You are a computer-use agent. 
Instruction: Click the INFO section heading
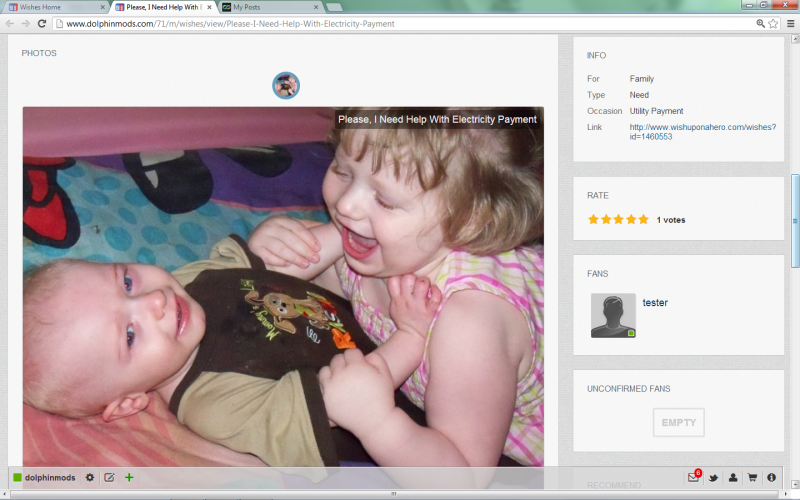pos(596,55)
